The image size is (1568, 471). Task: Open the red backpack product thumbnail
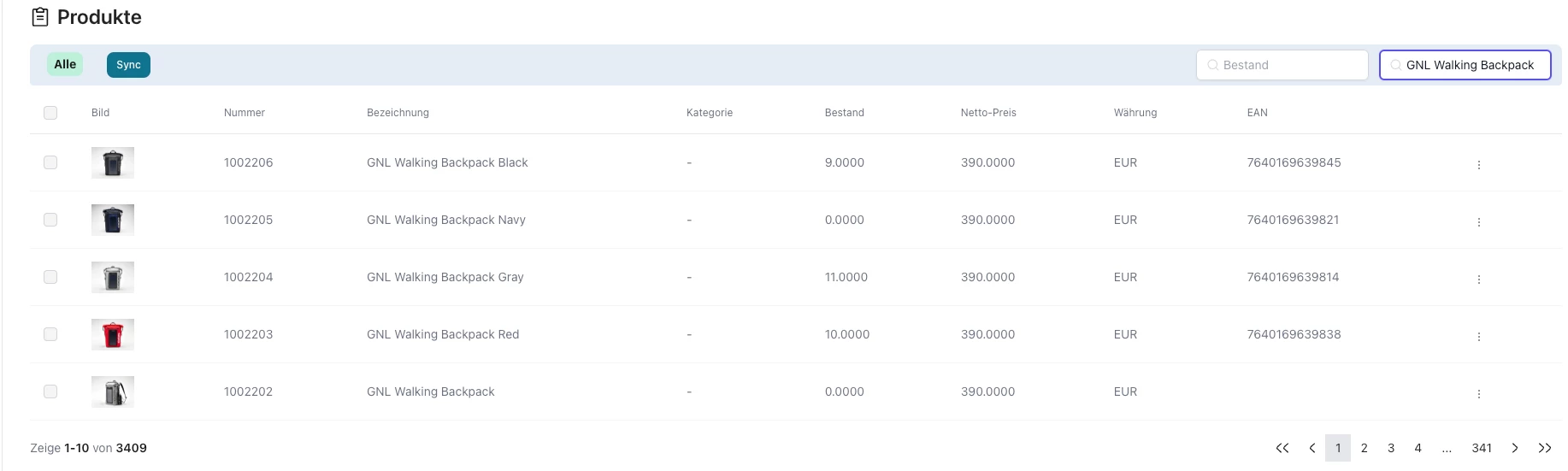coord(113,334)
